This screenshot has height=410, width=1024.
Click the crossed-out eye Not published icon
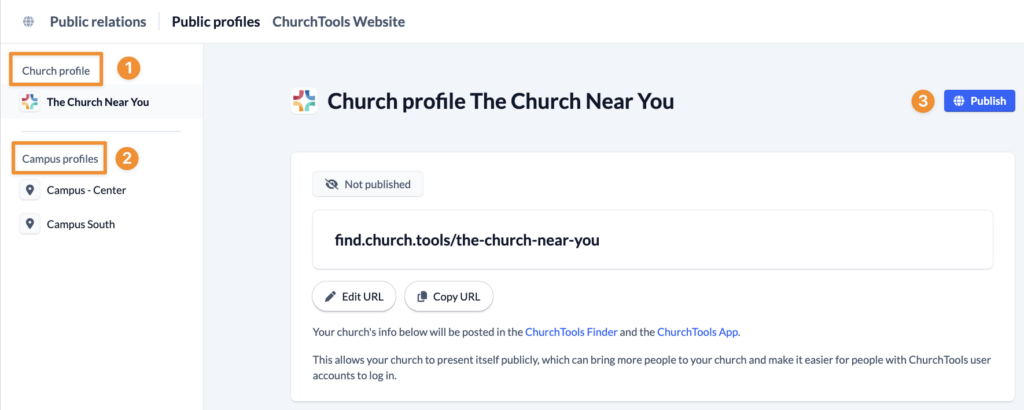[332, 184]
